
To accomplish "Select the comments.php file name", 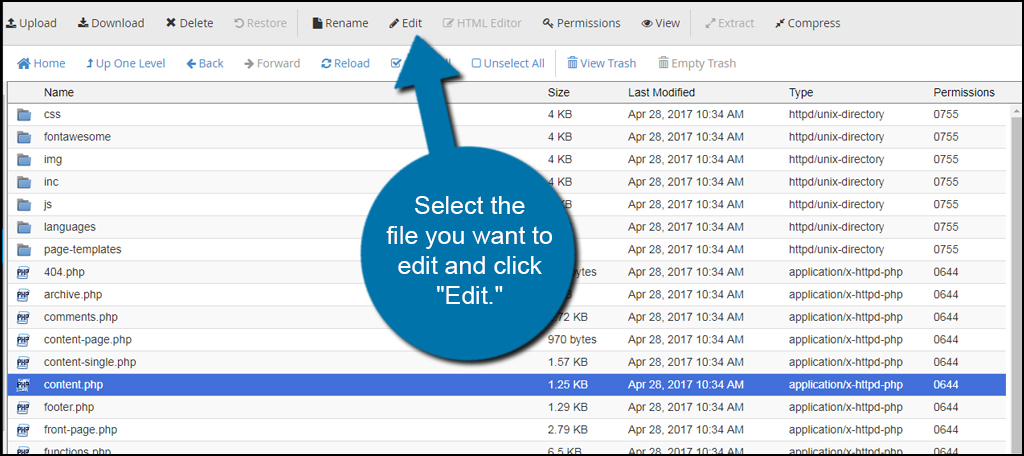I will (x=81, y=317).
